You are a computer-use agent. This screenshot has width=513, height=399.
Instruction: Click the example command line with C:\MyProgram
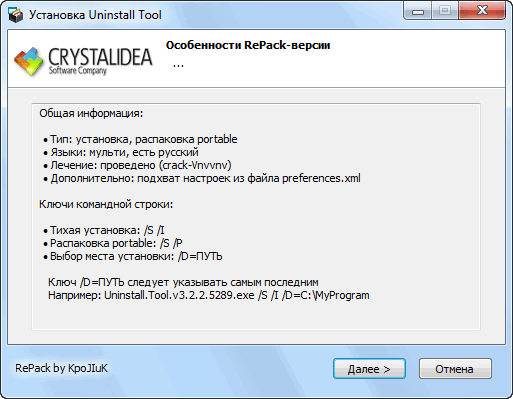coord(209,295)
